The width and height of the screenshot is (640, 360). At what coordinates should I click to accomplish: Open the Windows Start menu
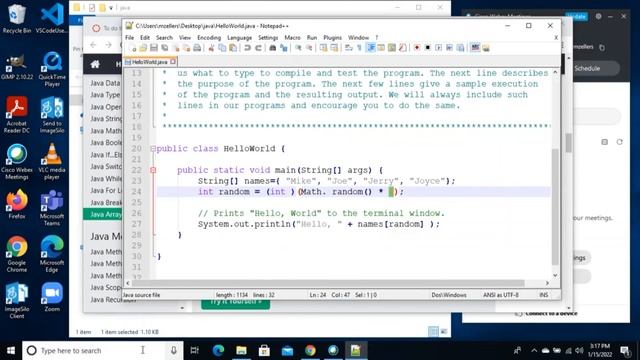tap(11, 351)
